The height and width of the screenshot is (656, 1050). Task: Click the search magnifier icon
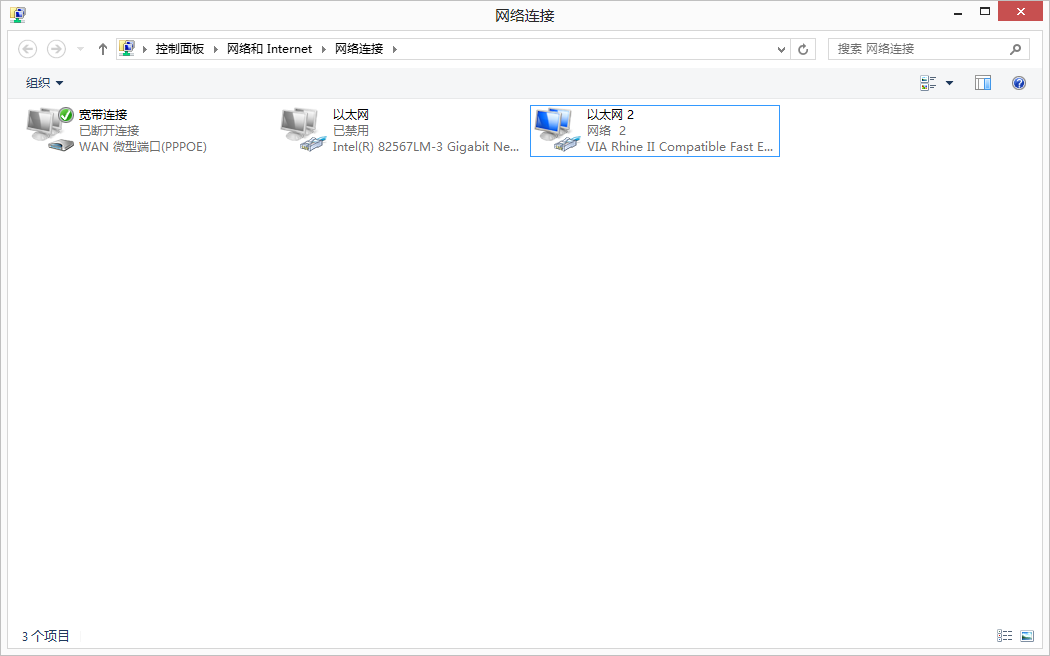(1015, 49)
